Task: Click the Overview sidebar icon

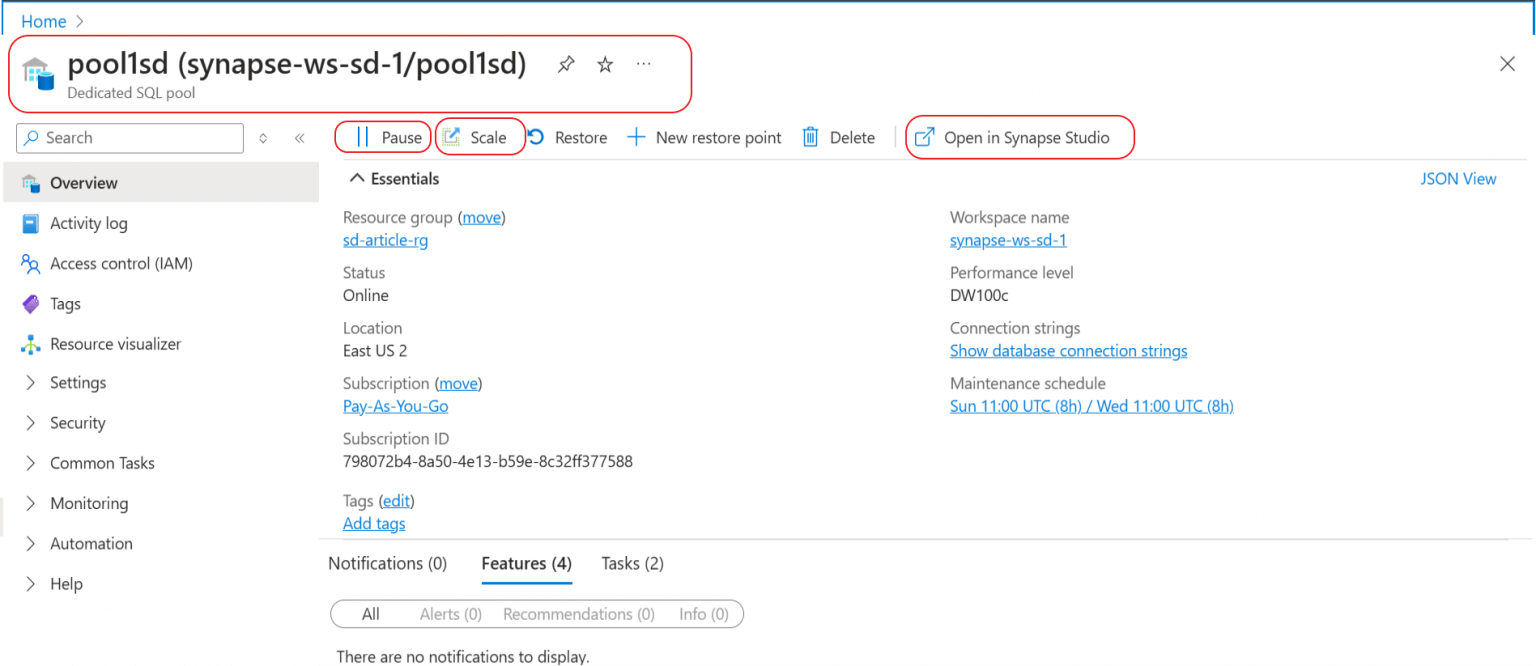Action: [31, 183]
